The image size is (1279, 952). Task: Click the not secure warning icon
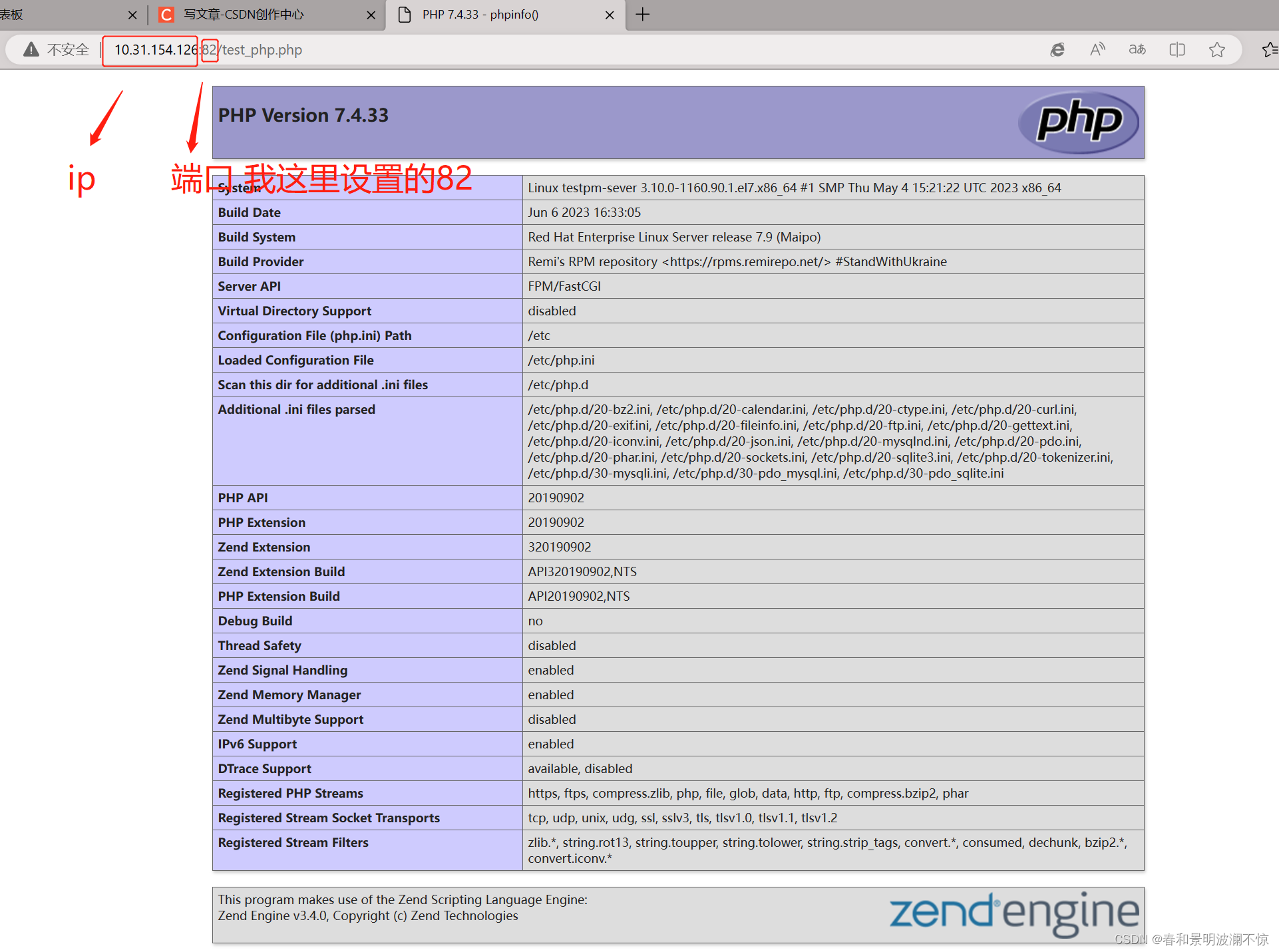[x=31, y=50]
